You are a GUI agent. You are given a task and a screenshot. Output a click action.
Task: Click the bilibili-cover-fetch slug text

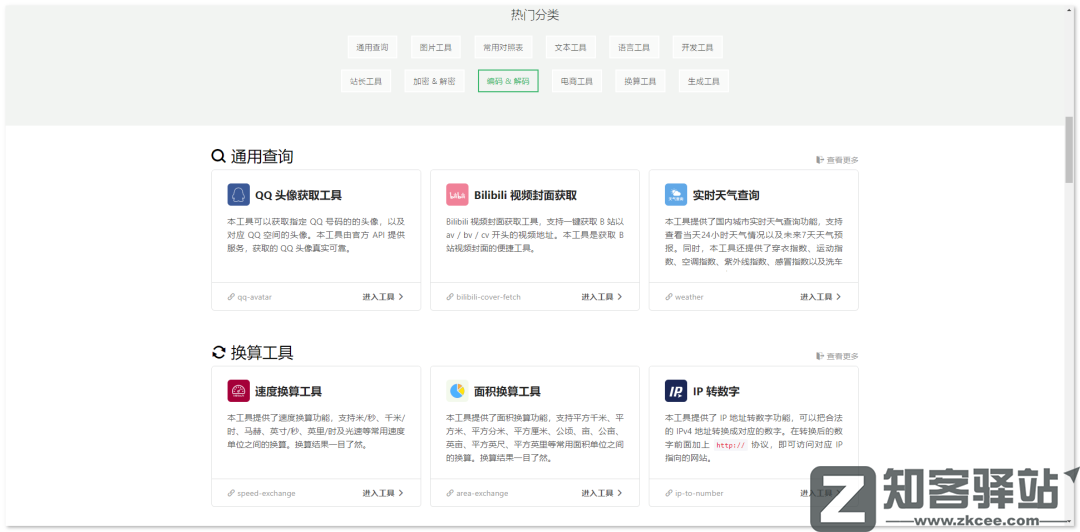click(x=488, y=297)
